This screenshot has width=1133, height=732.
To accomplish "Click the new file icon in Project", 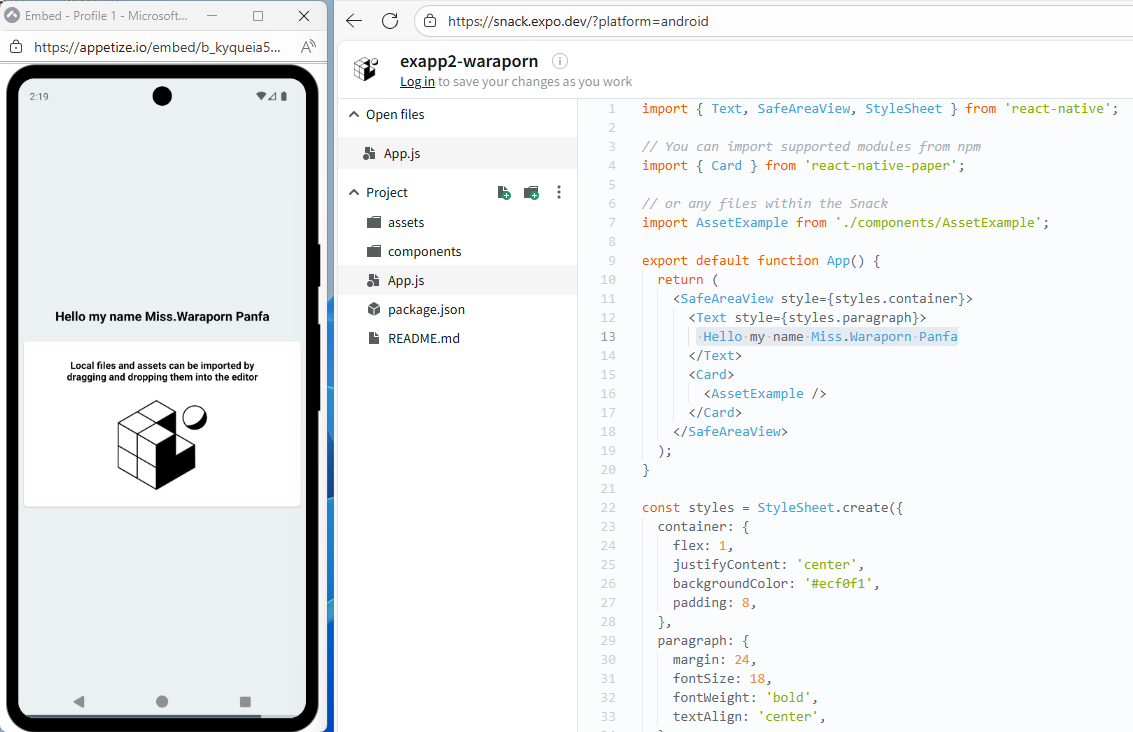I will click(504, 192).
